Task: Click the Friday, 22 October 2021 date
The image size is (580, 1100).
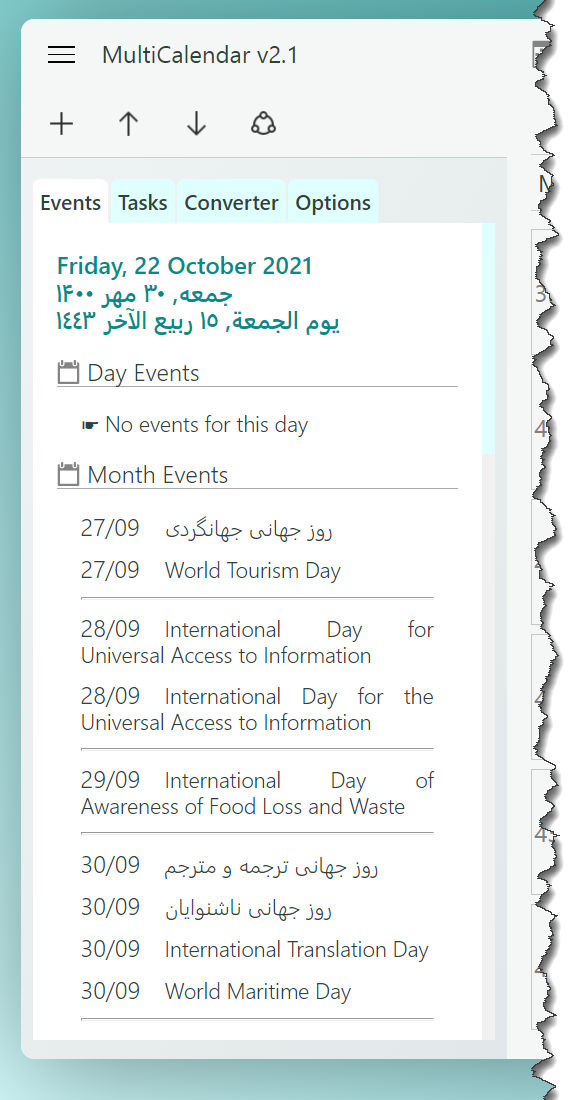Action: 184,266
